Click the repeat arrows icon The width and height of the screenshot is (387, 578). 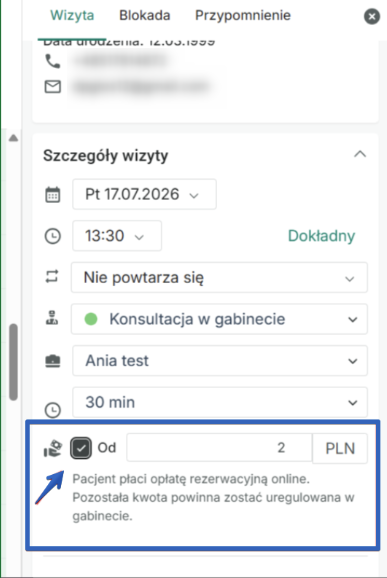point(52,276)
